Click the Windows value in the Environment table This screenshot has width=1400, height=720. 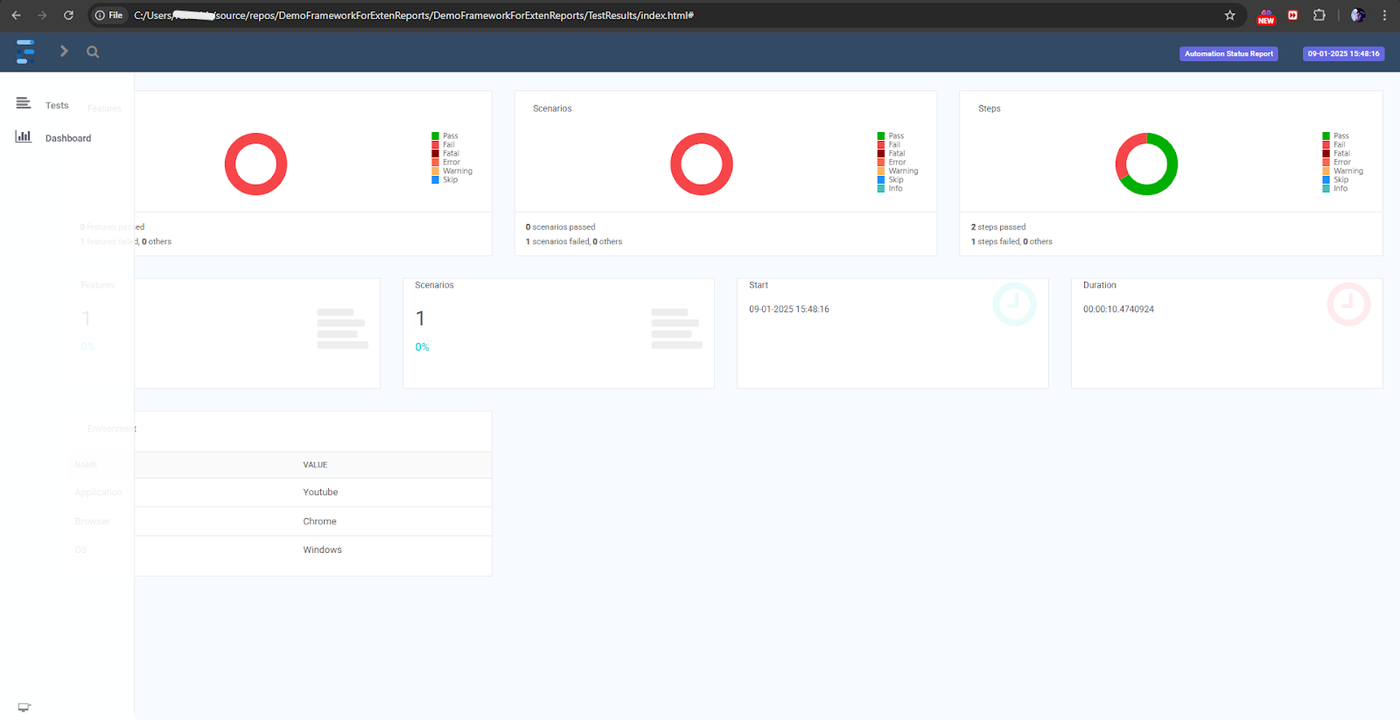coord(322,550)
